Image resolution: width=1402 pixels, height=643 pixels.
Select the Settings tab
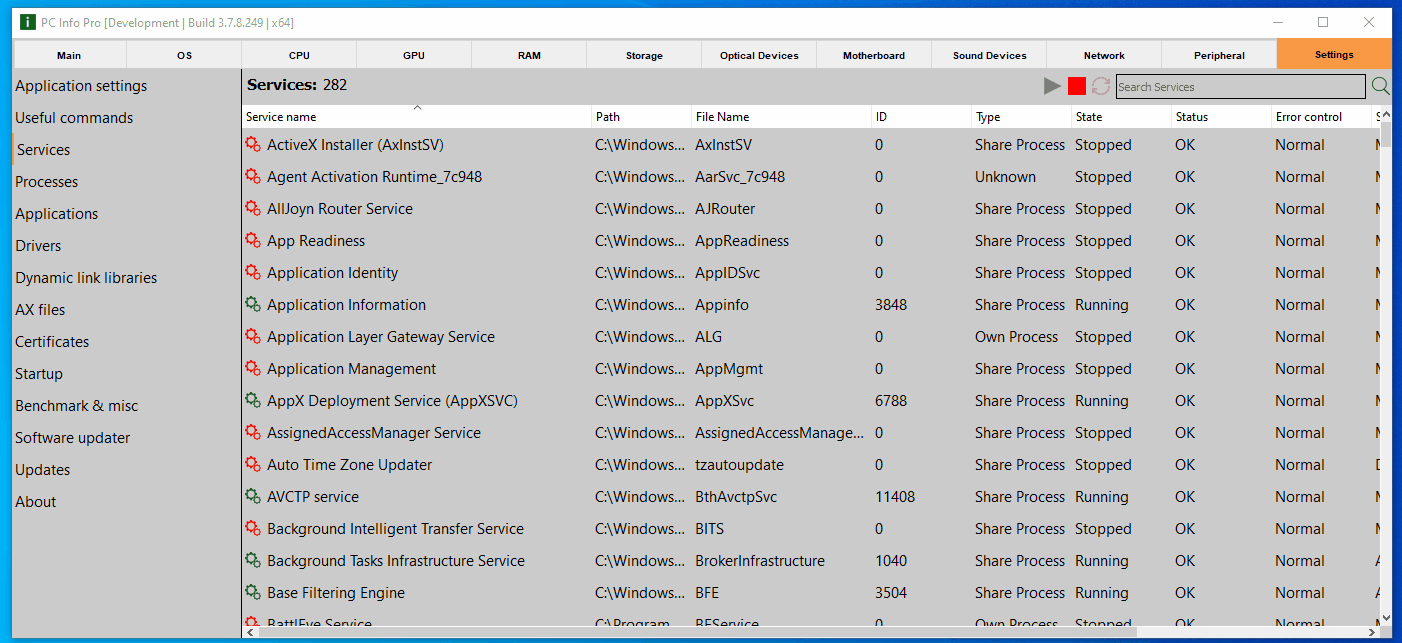coord(1334,54)
